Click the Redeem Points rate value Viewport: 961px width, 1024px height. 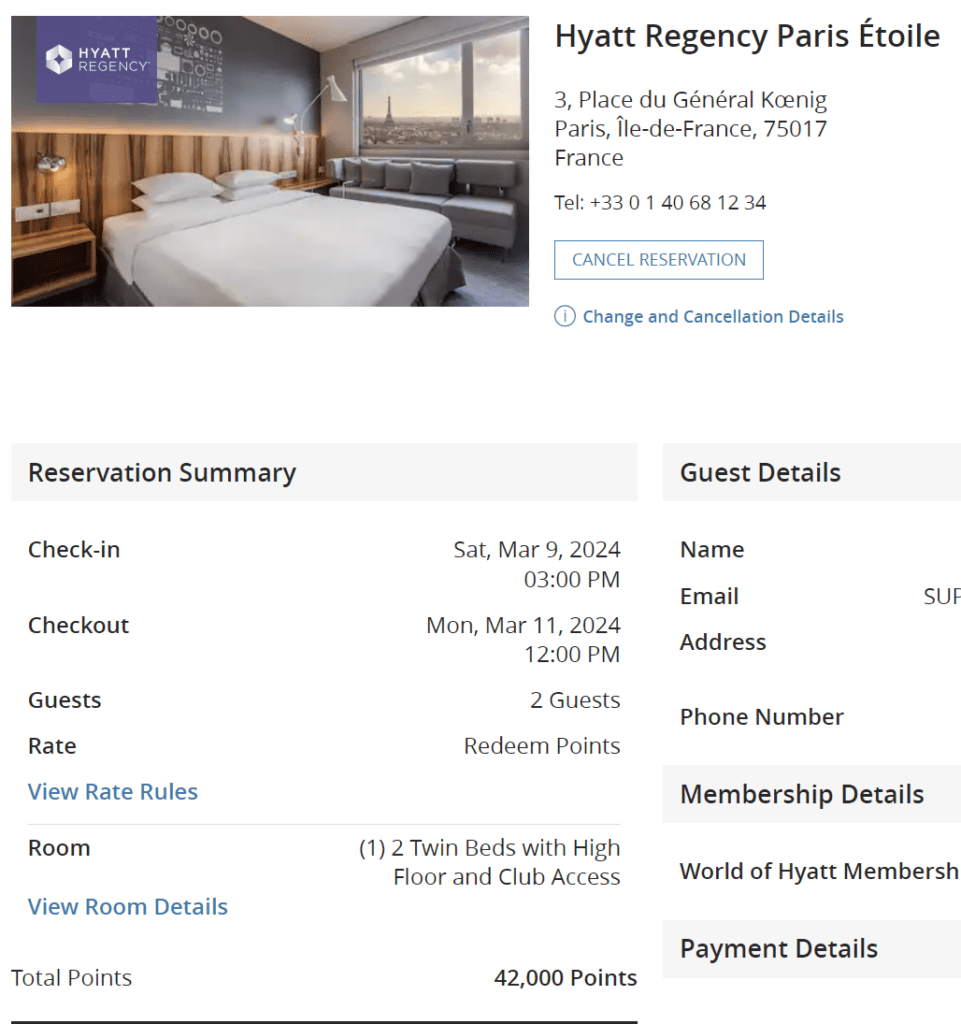click(542, 746)
